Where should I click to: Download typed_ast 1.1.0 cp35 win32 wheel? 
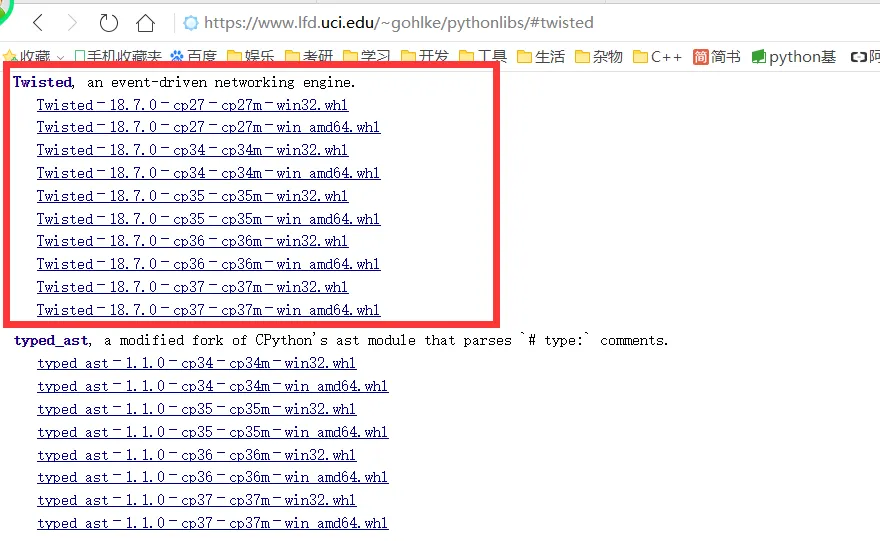coord(196,410)
